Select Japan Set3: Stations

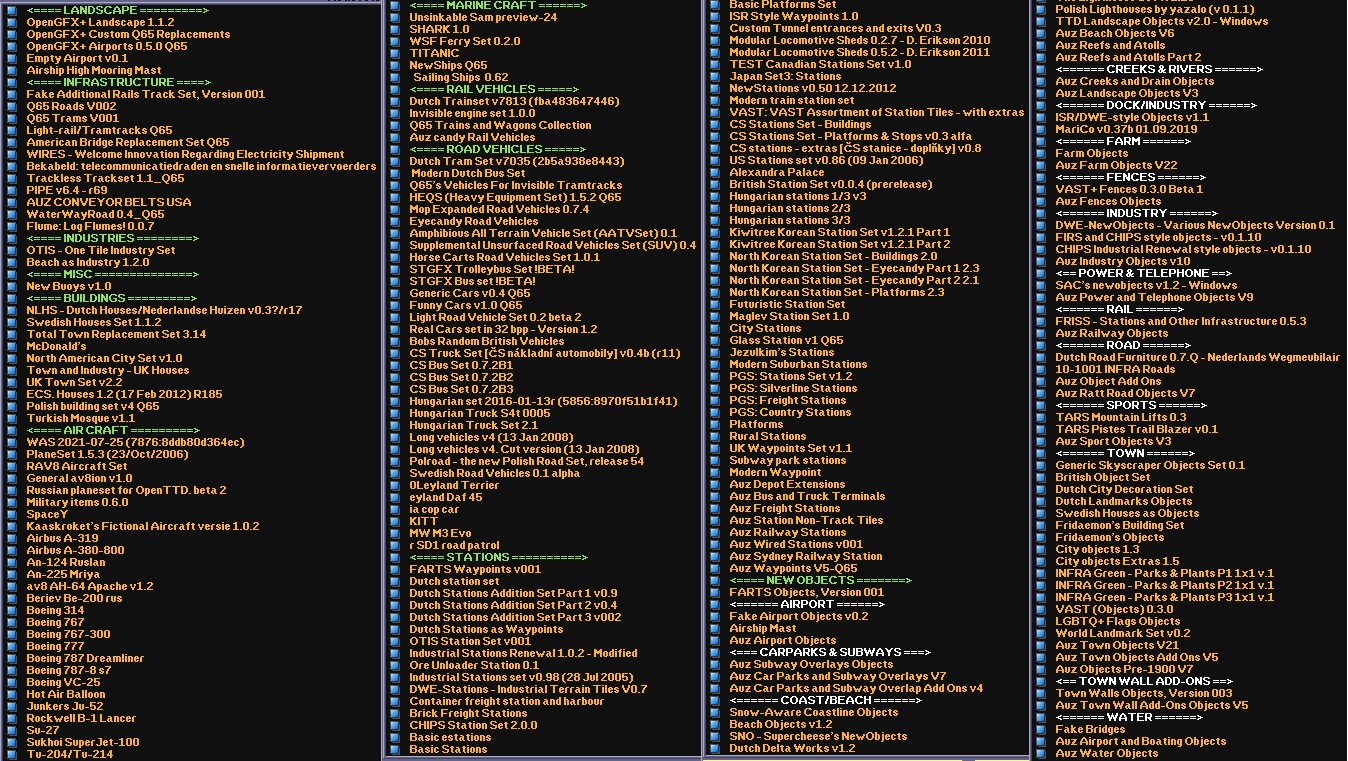coord(785,76)
